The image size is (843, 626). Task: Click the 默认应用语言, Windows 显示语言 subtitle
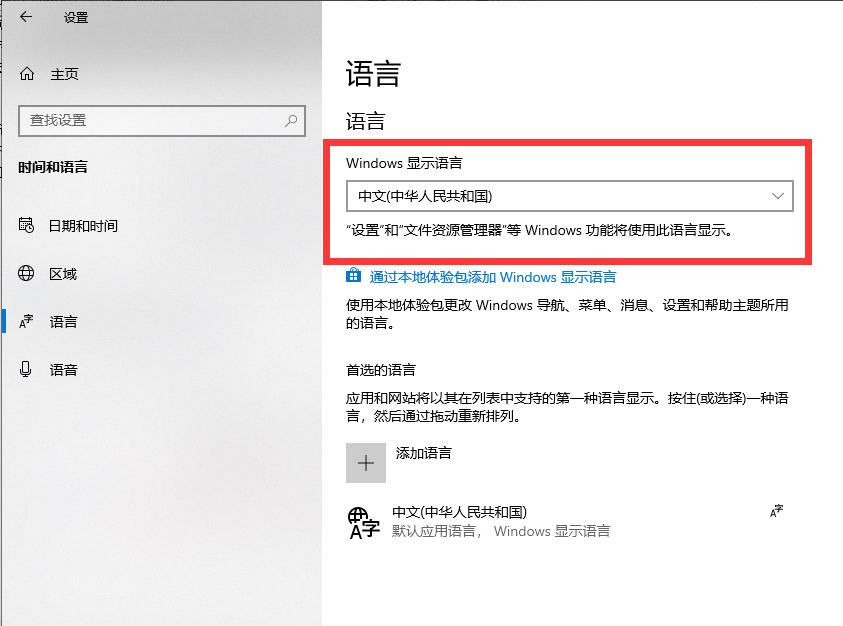[501, 531]
